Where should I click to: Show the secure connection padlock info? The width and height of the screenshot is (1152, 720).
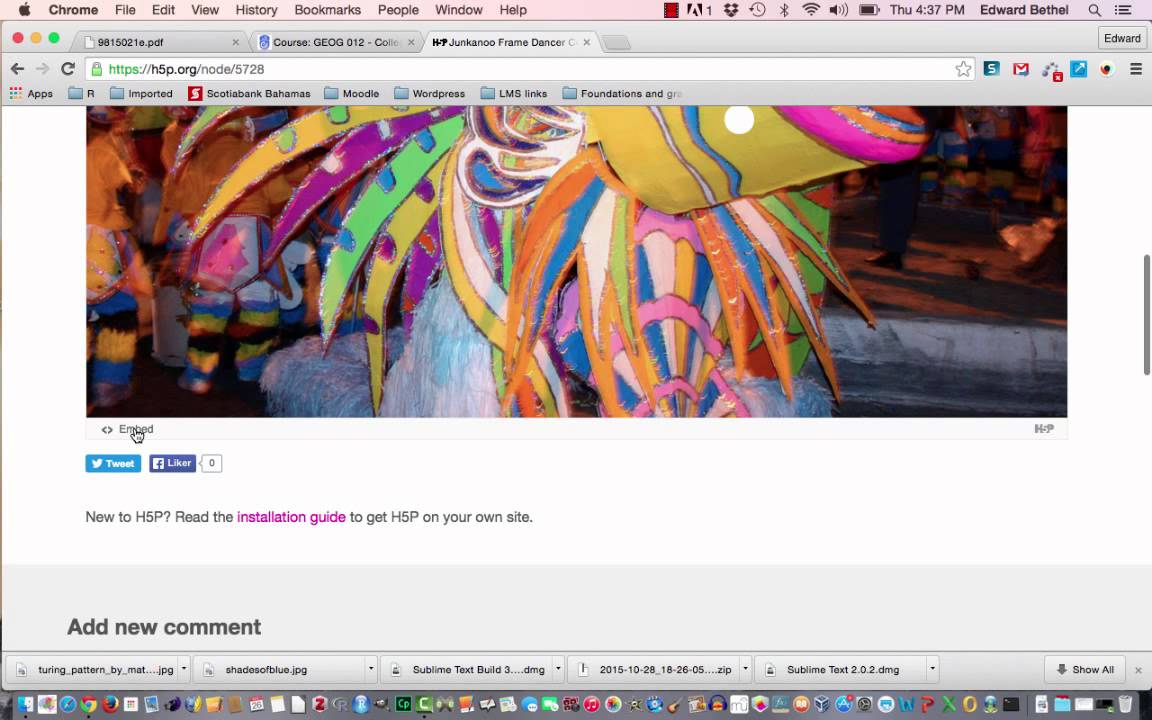[96, 69]
